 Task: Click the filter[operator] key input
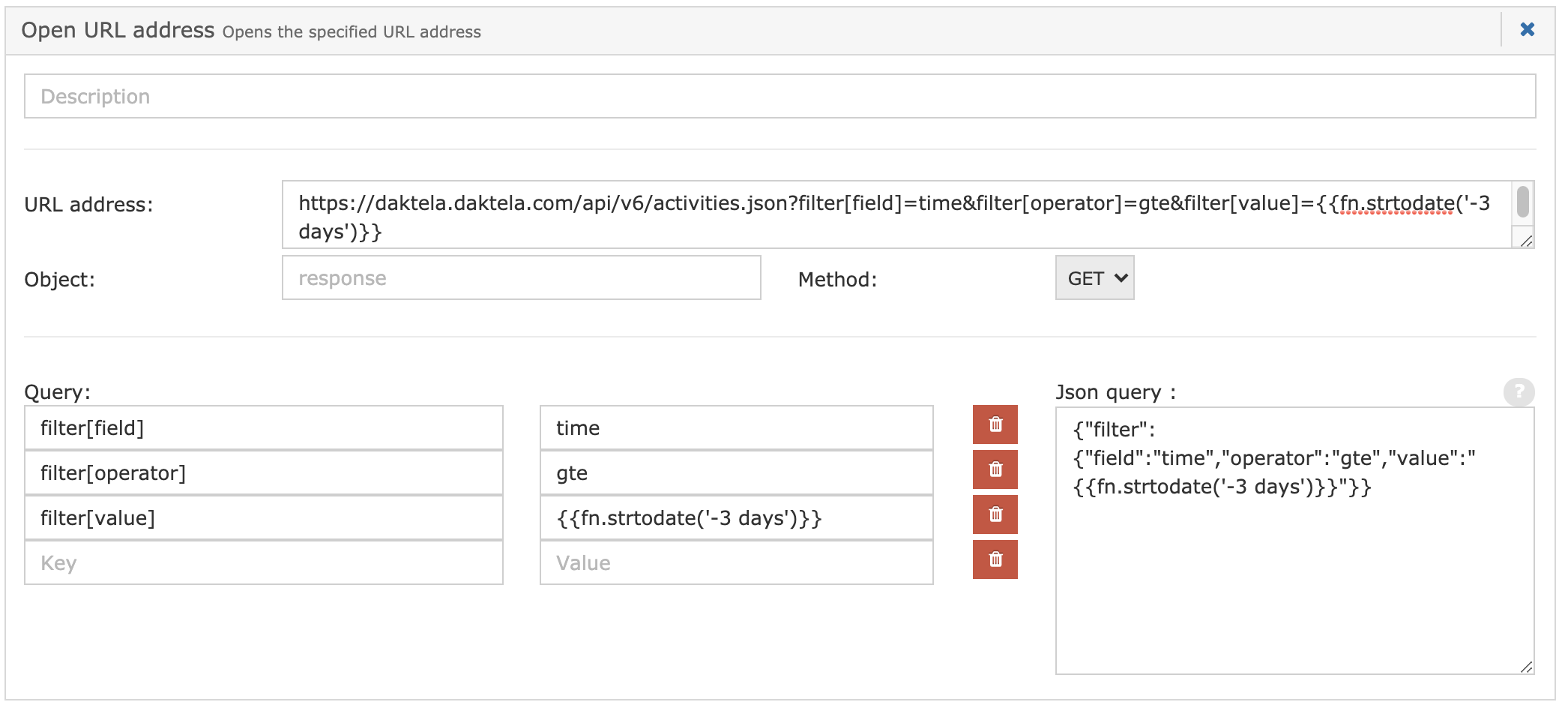pyautogui.click(x=263, y=473)
